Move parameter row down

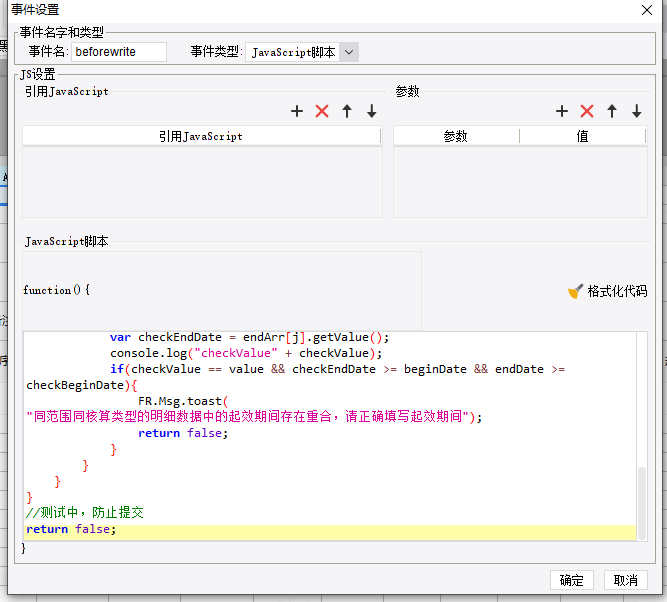click(637, 111)
